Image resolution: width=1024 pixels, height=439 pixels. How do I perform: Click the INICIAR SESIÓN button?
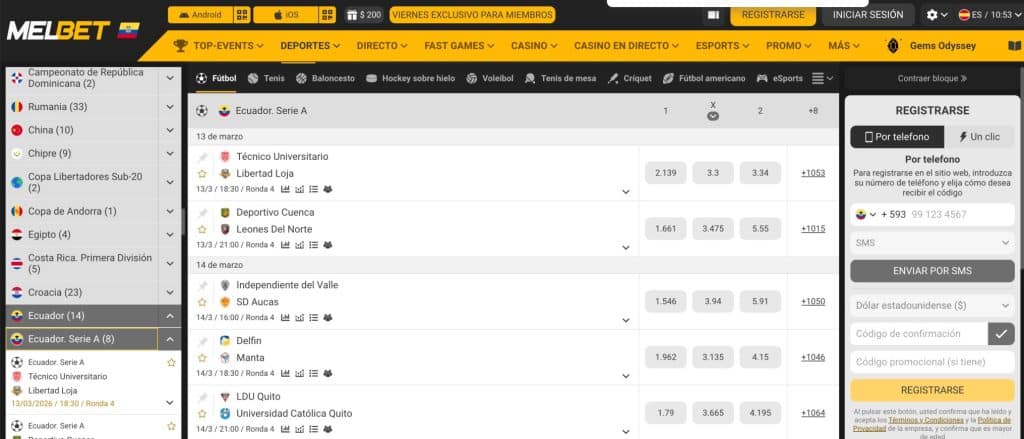coord(867,15)
